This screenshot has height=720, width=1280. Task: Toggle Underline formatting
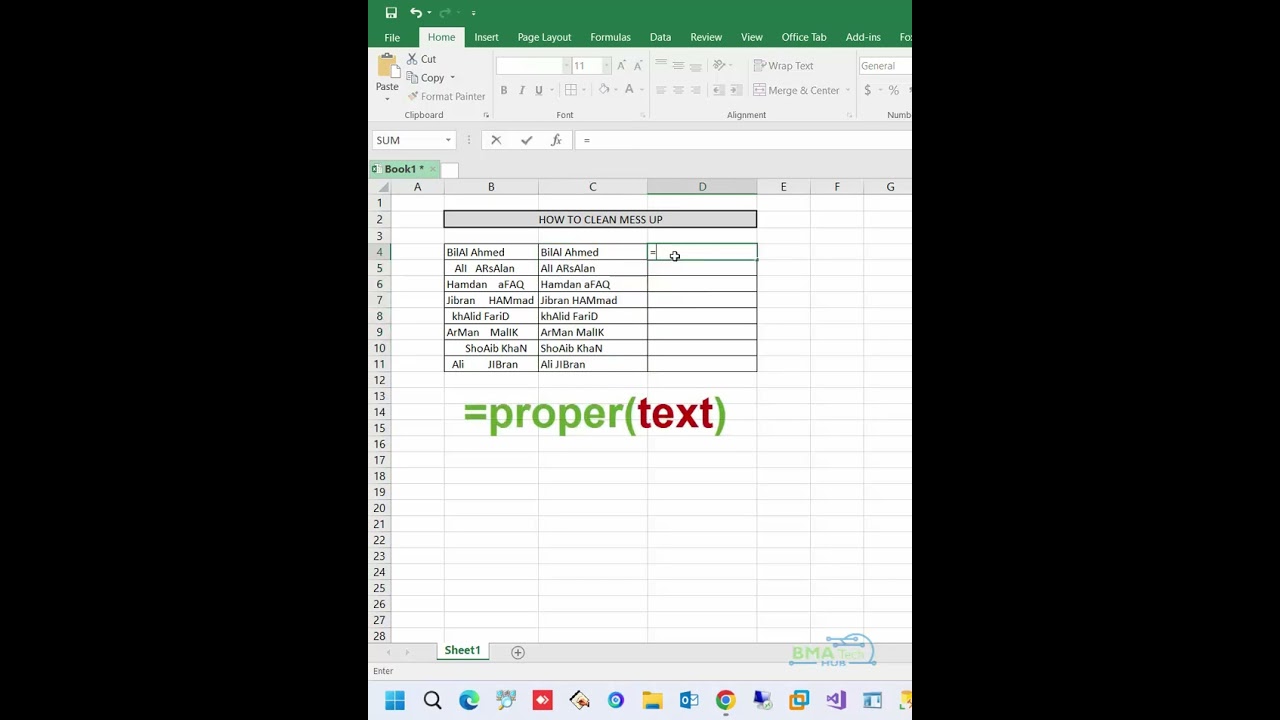[539, 90]
